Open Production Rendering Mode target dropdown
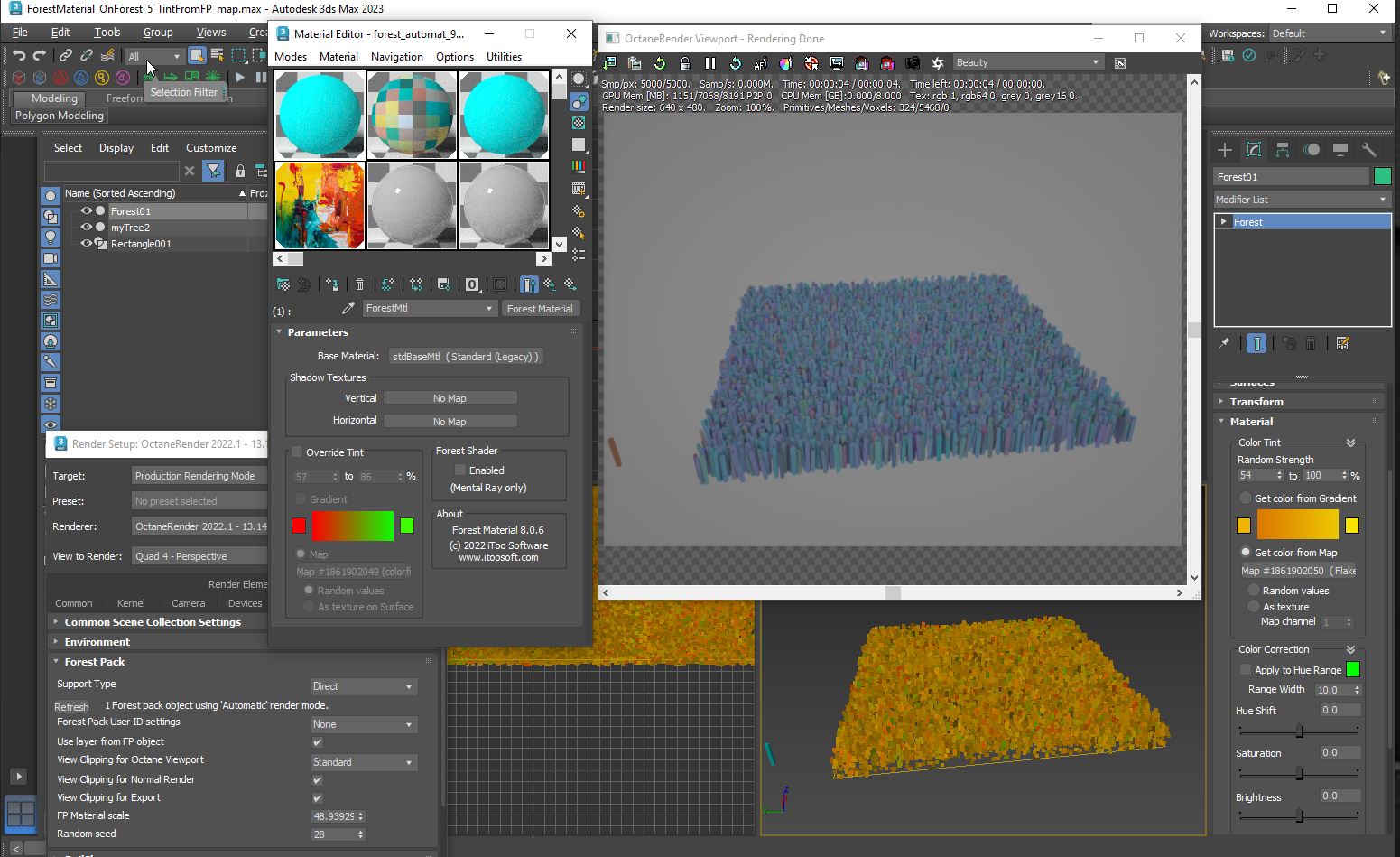 [x=199, y=476]
